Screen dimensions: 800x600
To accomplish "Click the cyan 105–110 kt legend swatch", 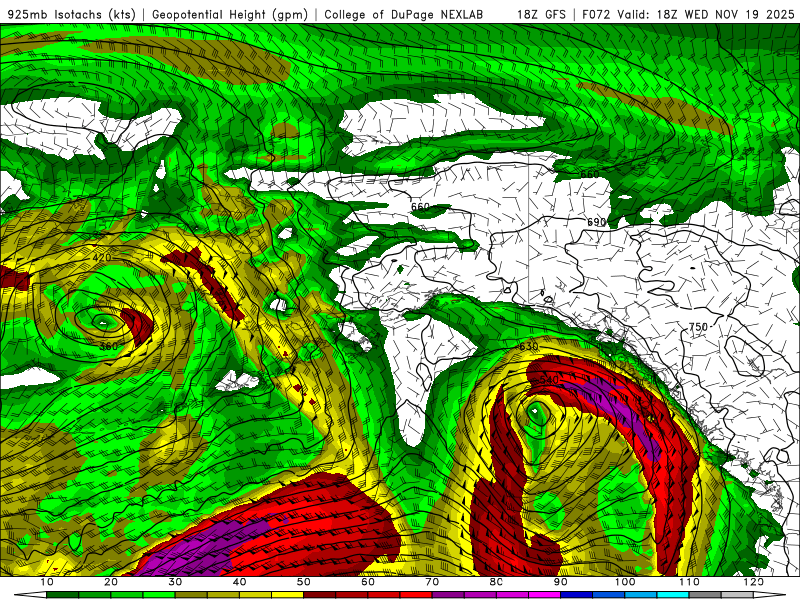I will pos(673,595).
